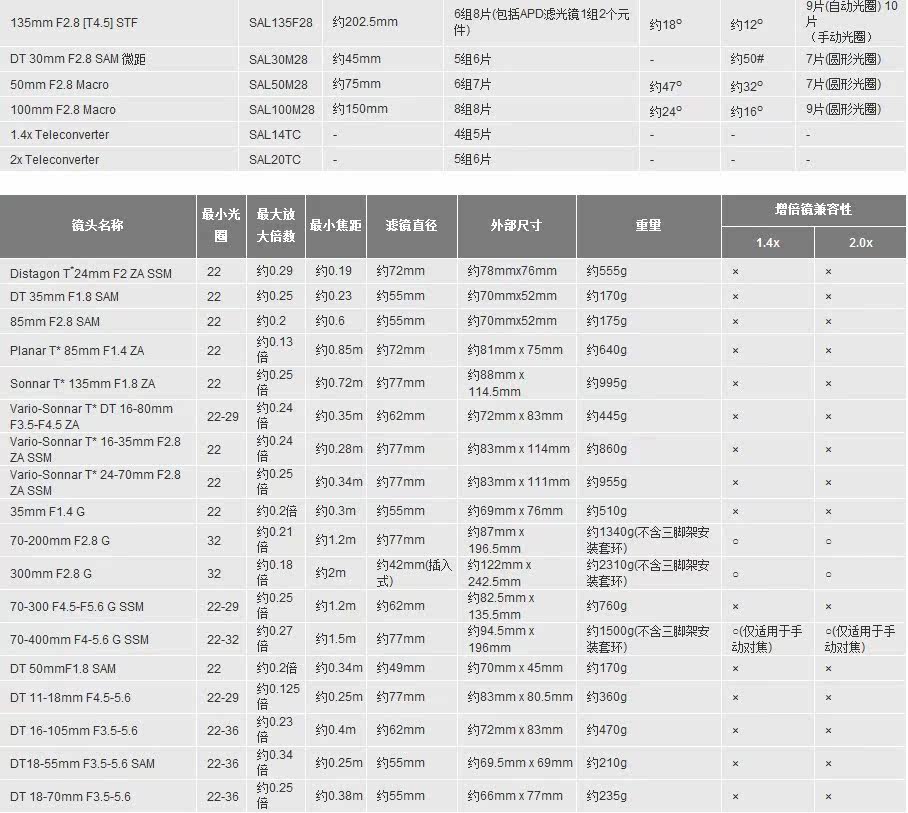The image size is (908, 813).
Task: Select 'DT 11-18mm F4.5-5.6' row name
Action: pyautogui.click(x=70, y=698)
